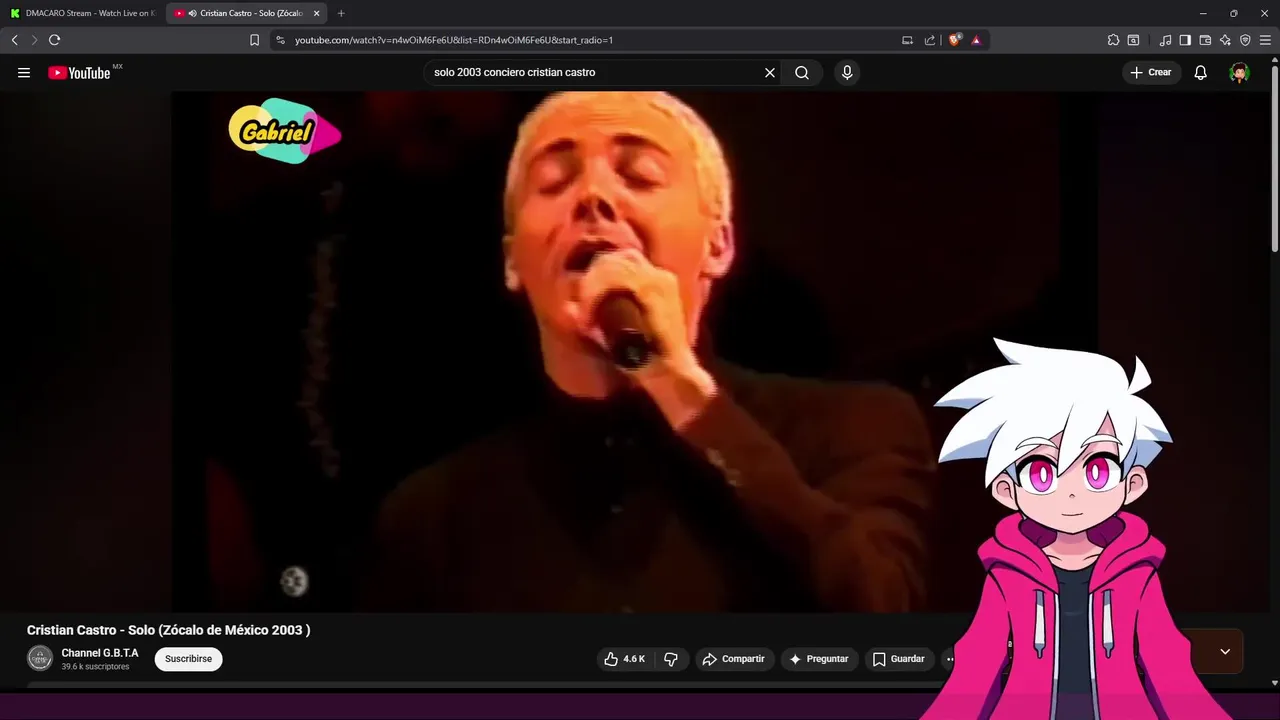Open the Brave Wallet icon
This screenshot has height=720, width=1280.
(x=1205, y=40)
